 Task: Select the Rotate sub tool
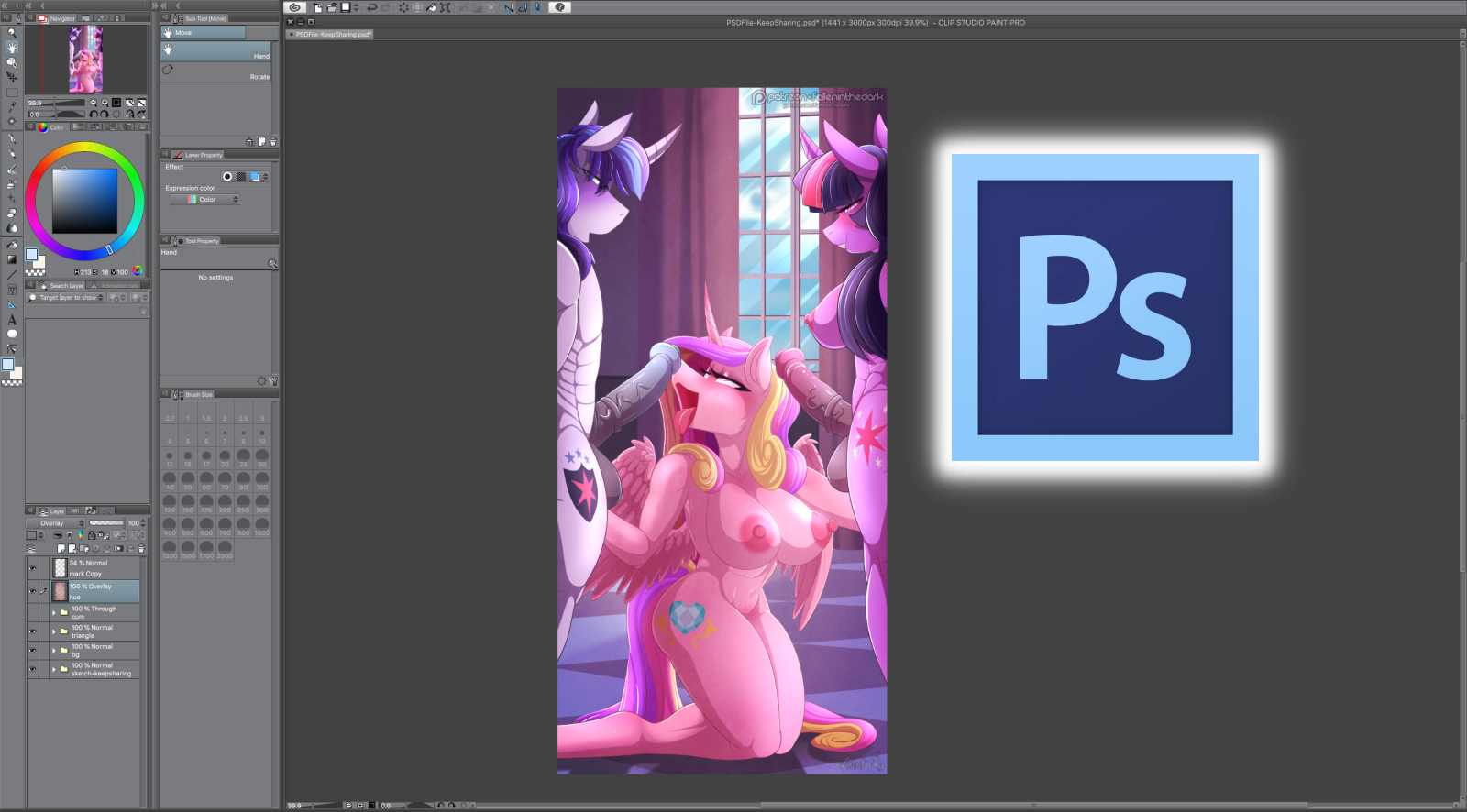point(216,71)
